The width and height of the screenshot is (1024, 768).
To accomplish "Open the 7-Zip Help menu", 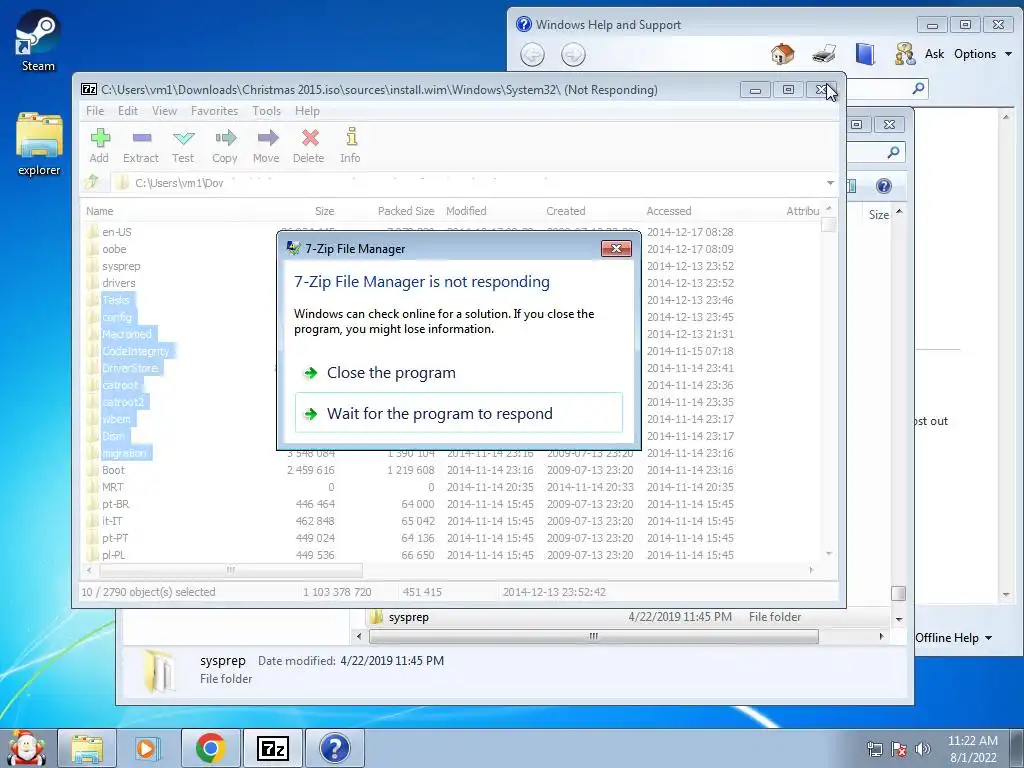I will tap(307, 111).
